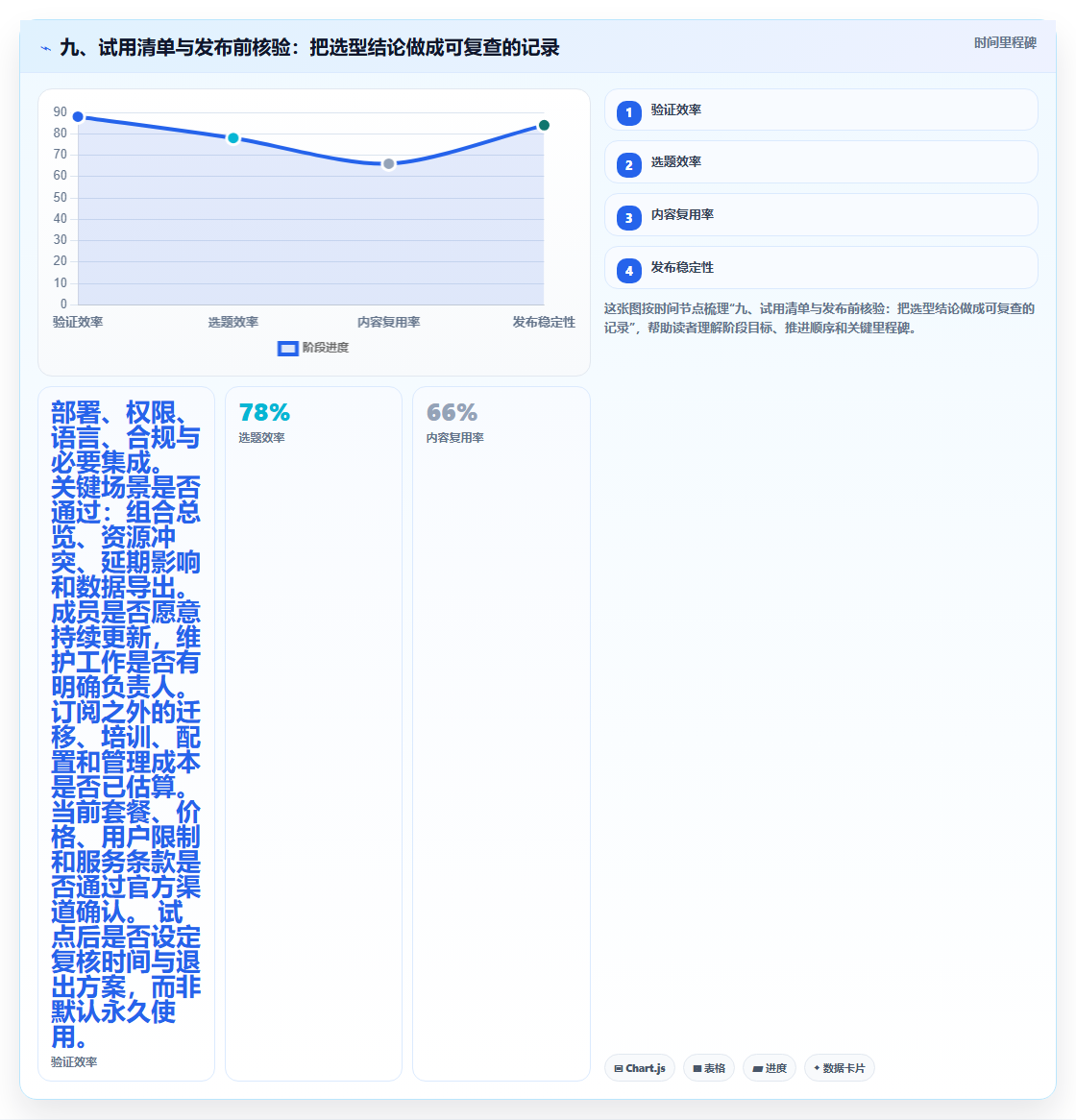Click the 发布稳定性 dark green data point

point(544,125)
